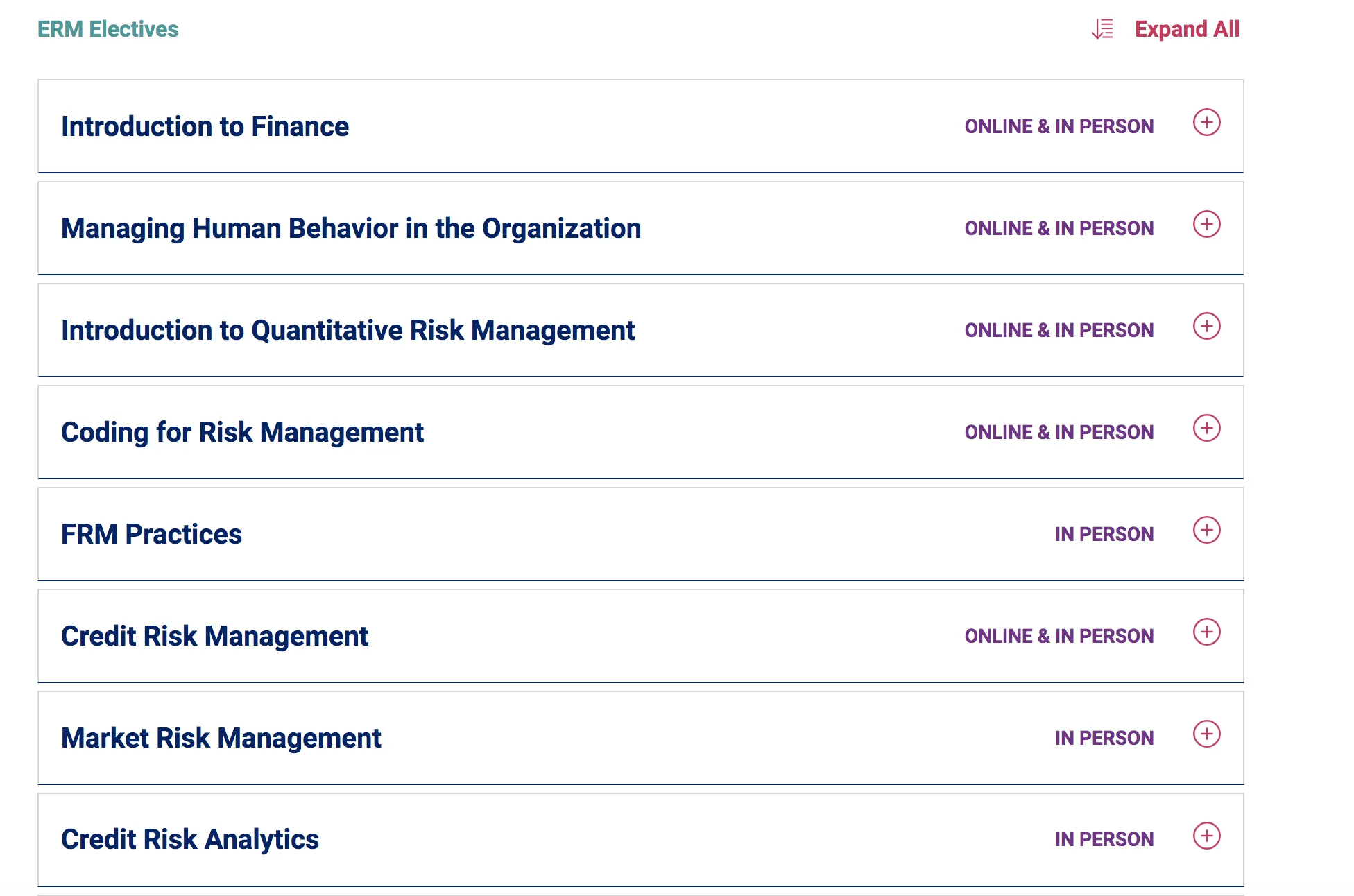Click plus icon on Managing Human Behavior row
This screenshot has width=1354, height=896.
pyautogui.click(x=1206, y=225)
